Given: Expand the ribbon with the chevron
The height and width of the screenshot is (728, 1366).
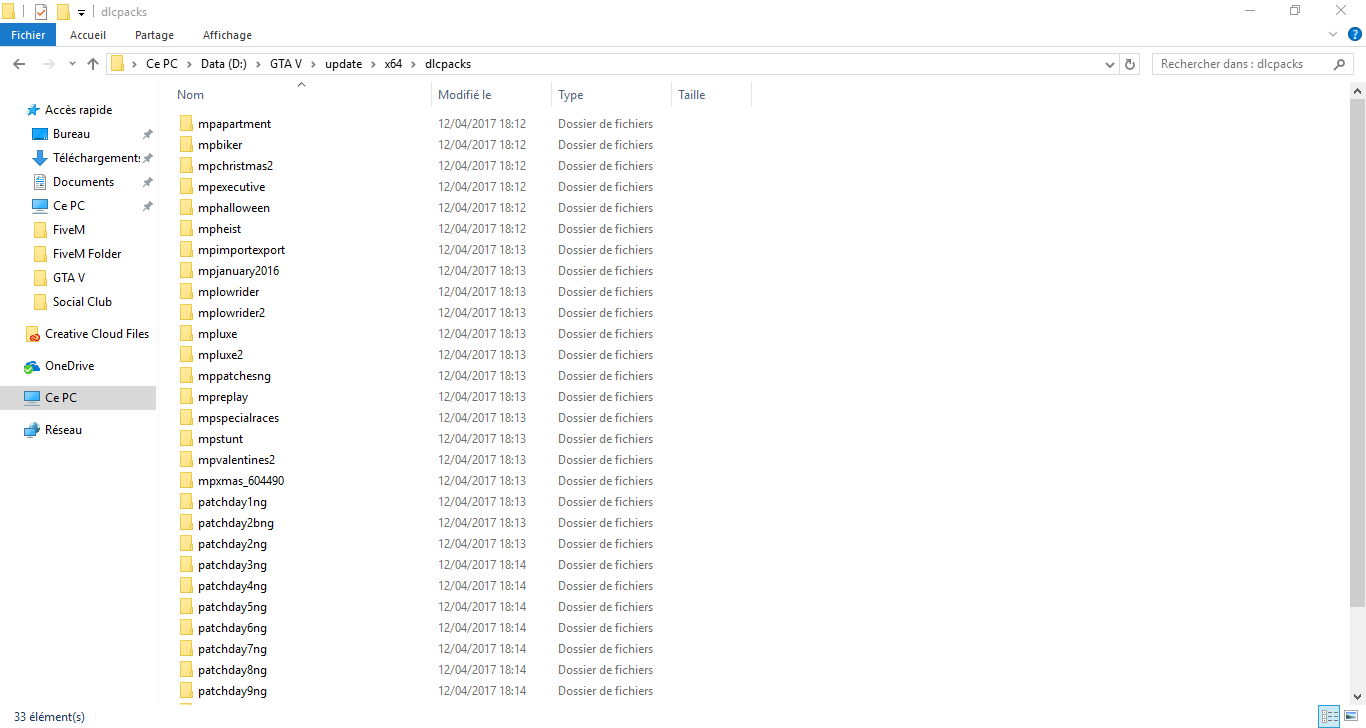Looking at the screenshot, I should 1332,35.
